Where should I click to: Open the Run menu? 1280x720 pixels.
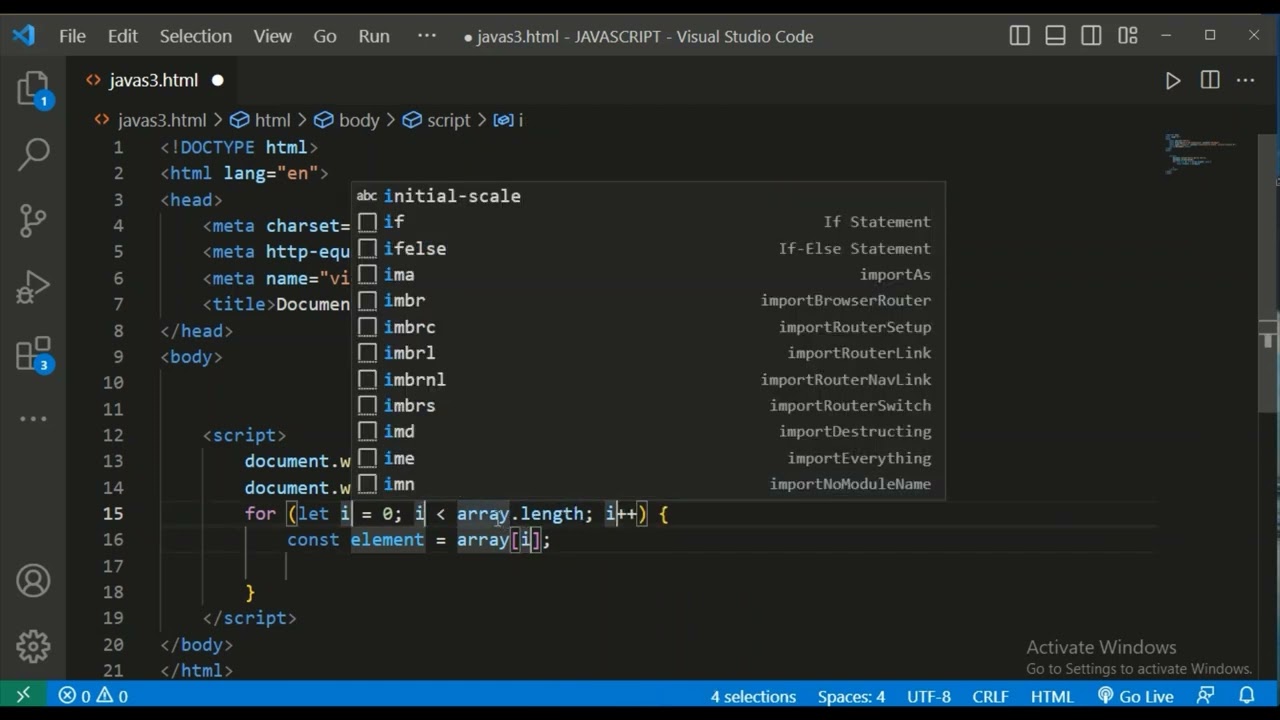374,36
